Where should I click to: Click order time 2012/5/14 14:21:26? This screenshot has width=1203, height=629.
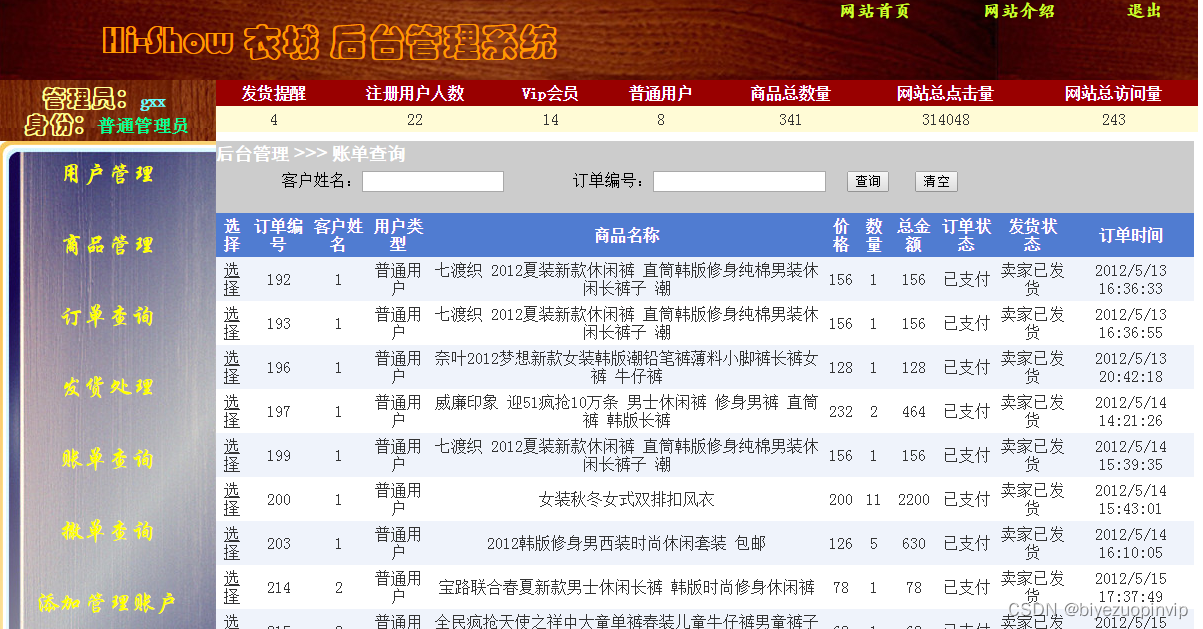(x=1131, y=411)
